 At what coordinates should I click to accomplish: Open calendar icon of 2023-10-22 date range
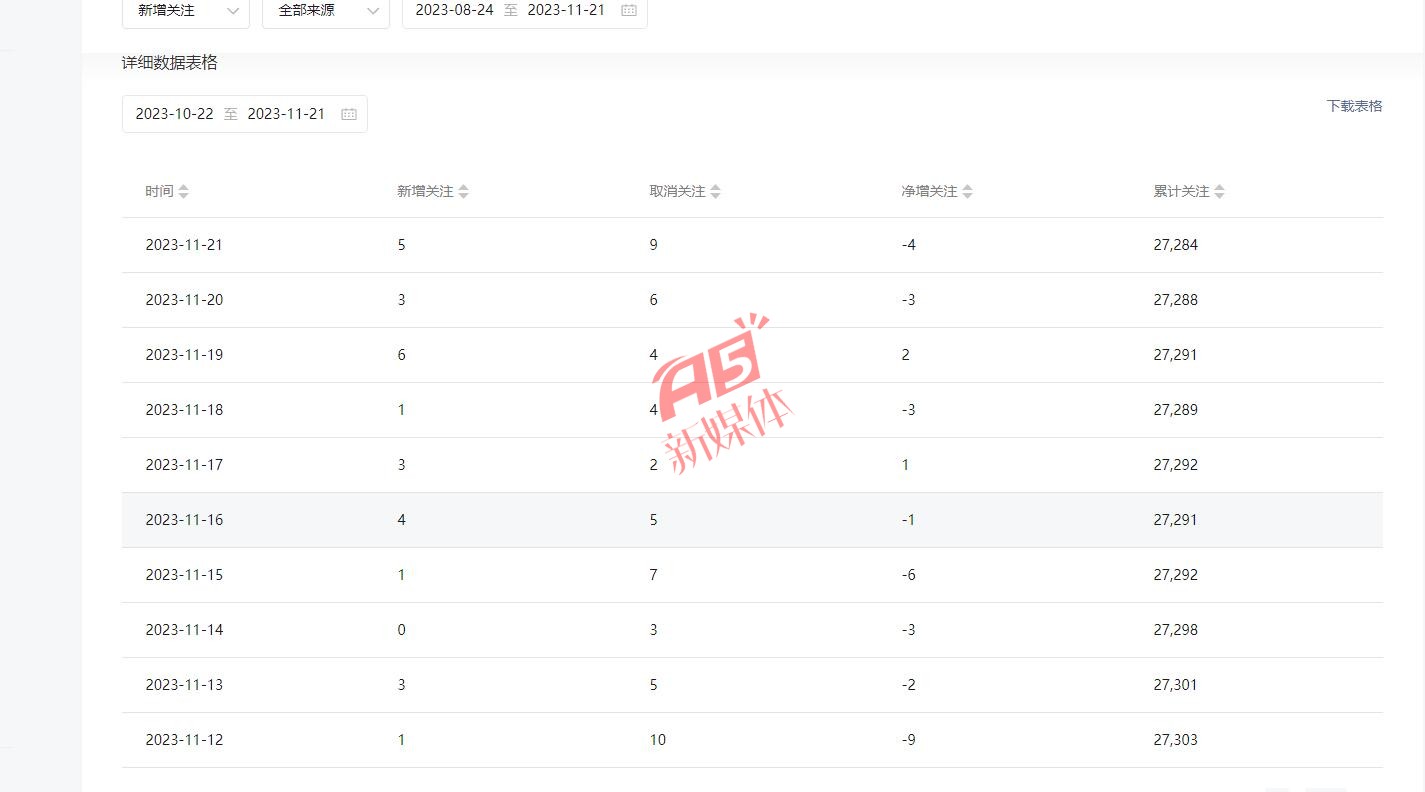[x=349, y=114]
